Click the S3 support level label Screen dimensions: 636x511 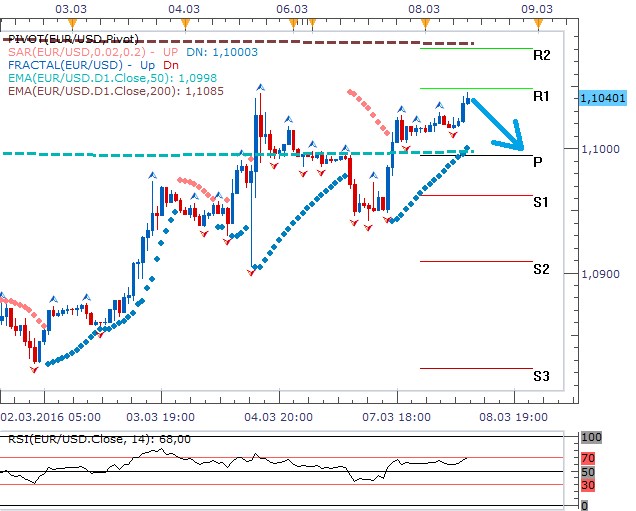[541, 376]
